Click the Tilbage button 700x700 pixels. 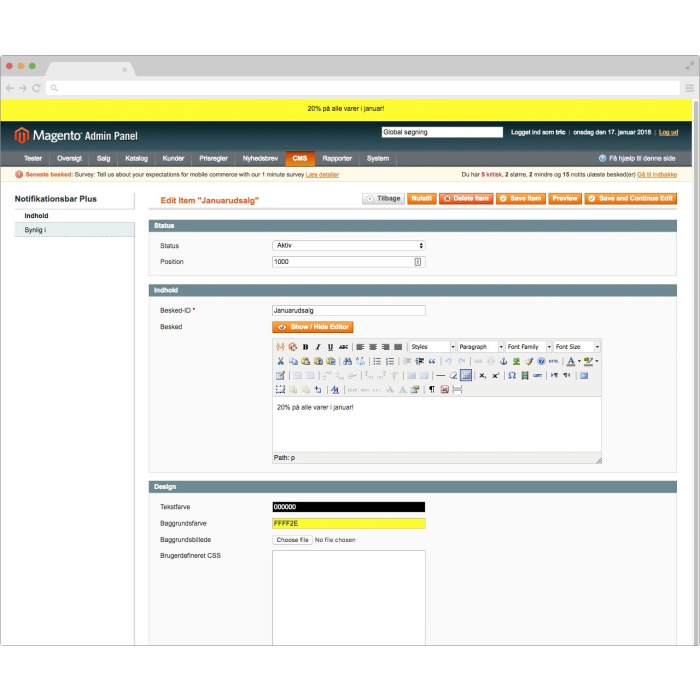coord(383,199)
